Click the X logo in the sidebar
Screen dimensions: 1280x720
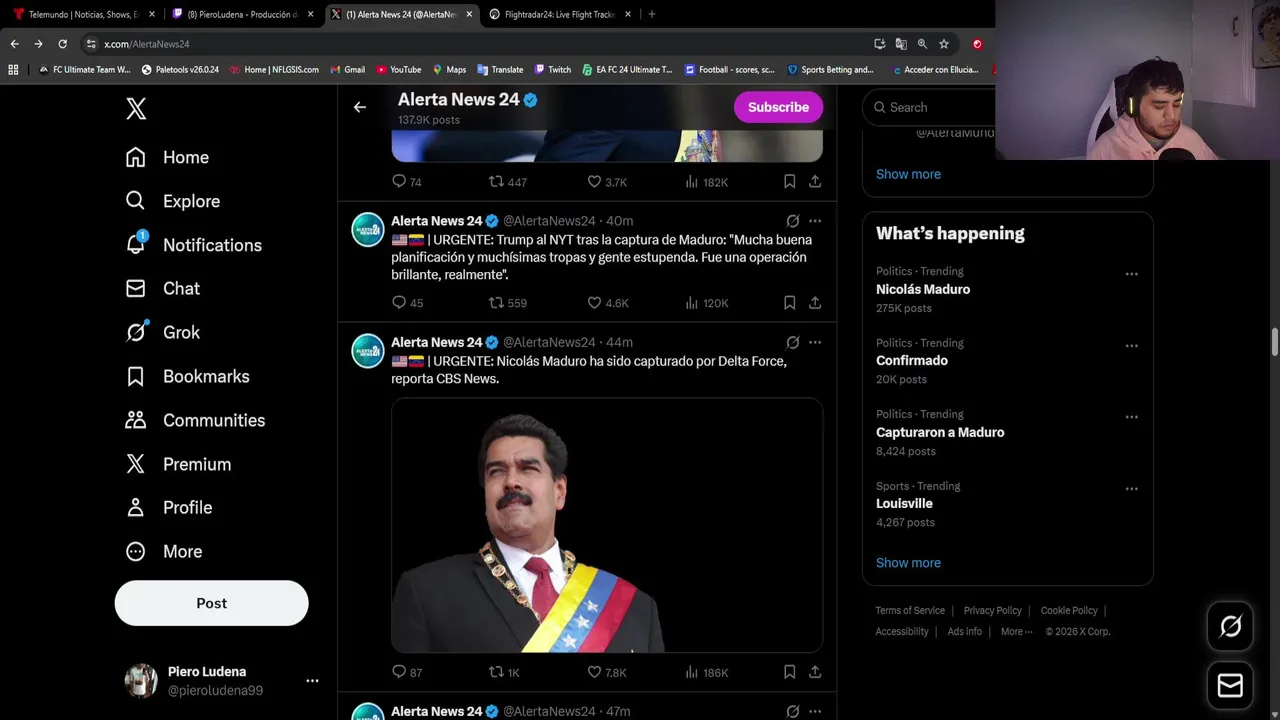(136, 109)
